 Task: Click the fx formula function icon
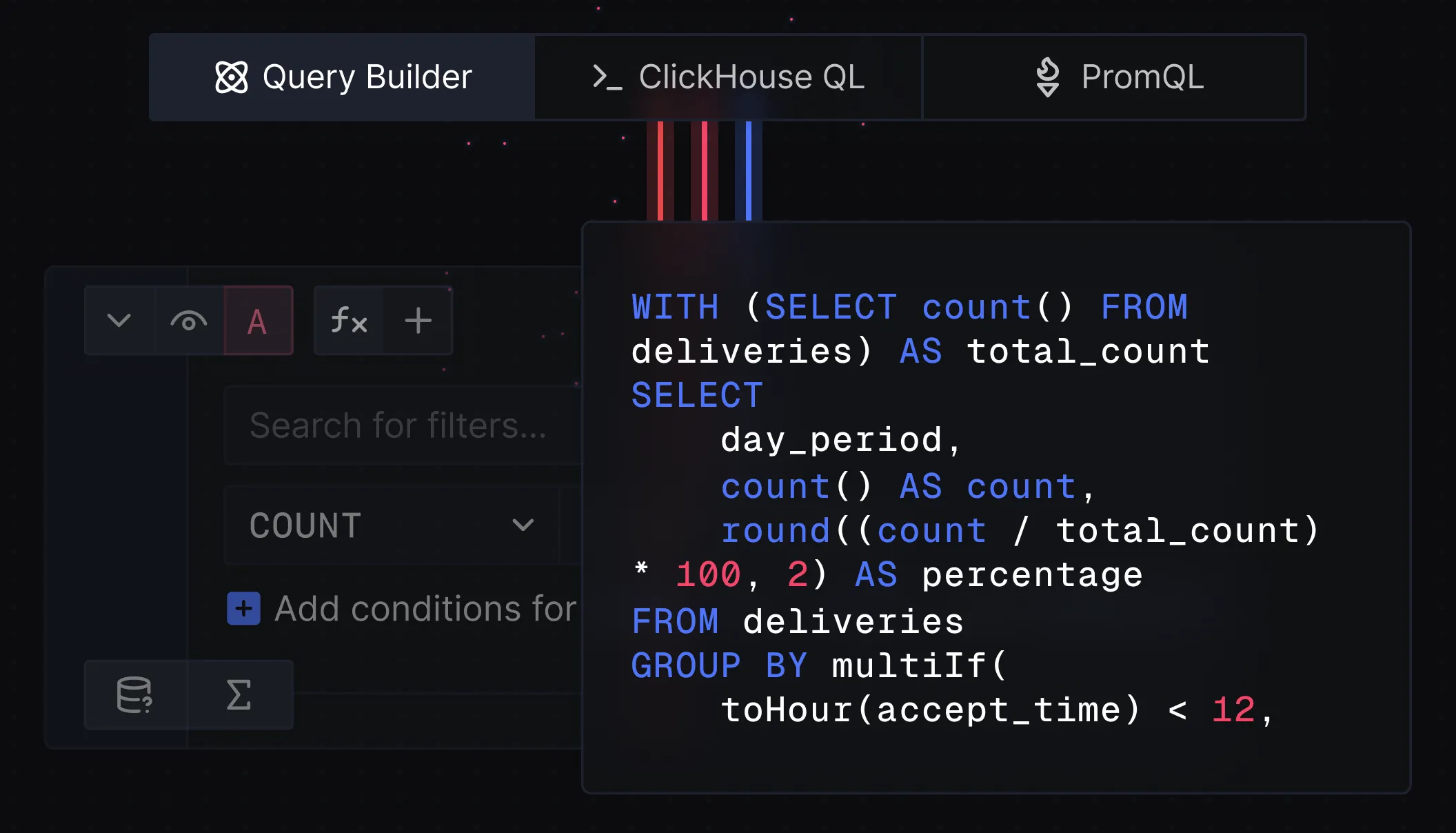pyautogui.click(x=349, y=321)
